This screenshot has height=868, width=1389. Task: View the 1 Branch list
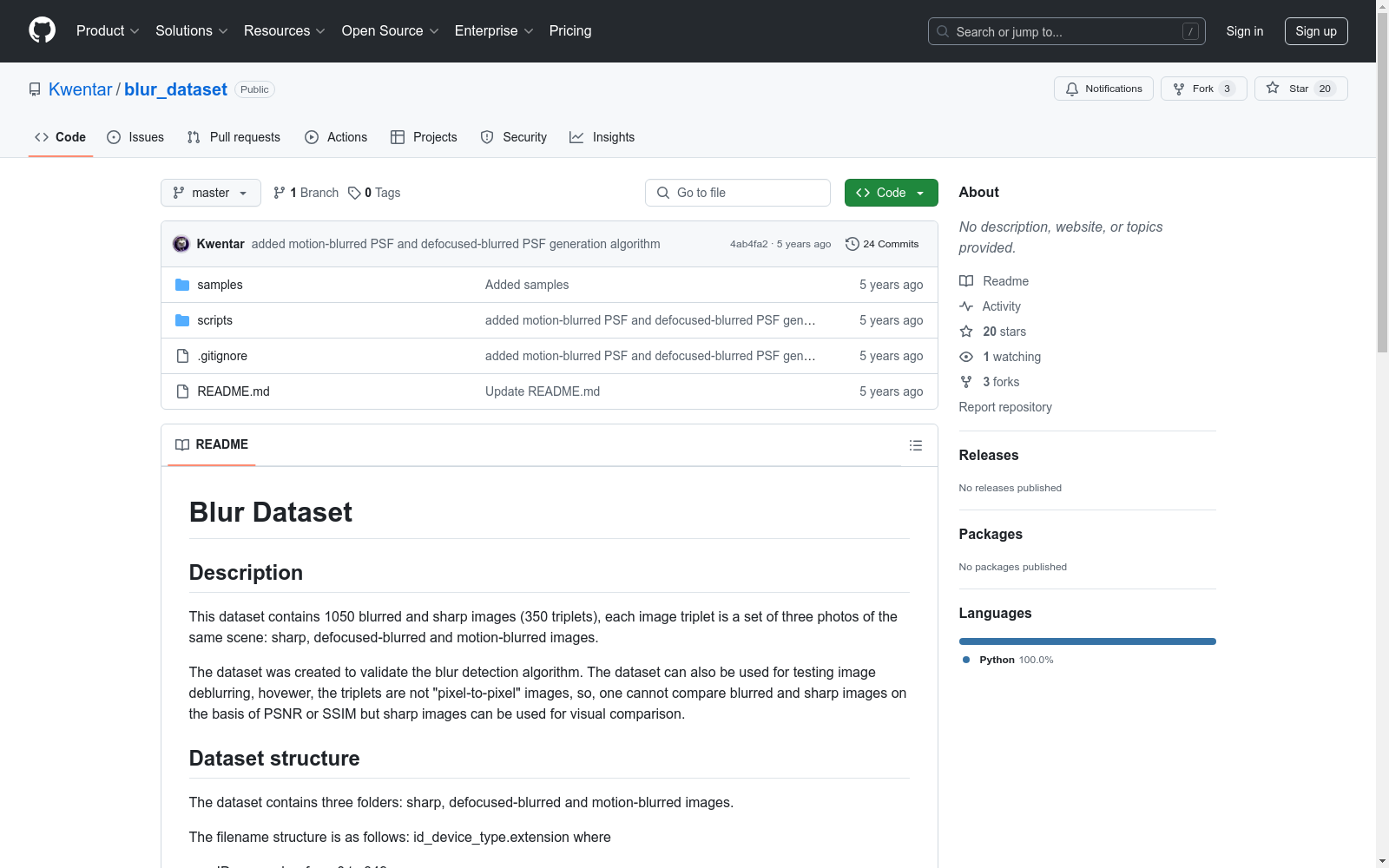point(306,193)
